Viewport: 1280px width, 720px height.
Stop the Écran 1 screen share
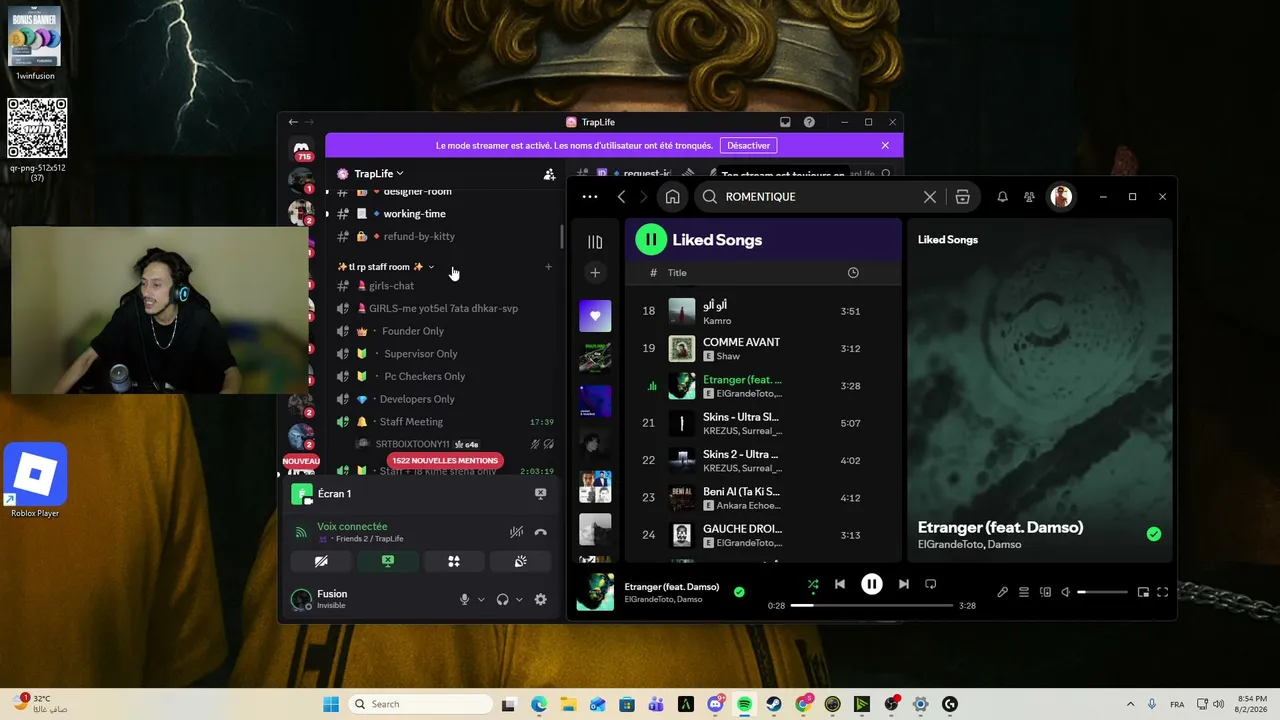[540, 494]
